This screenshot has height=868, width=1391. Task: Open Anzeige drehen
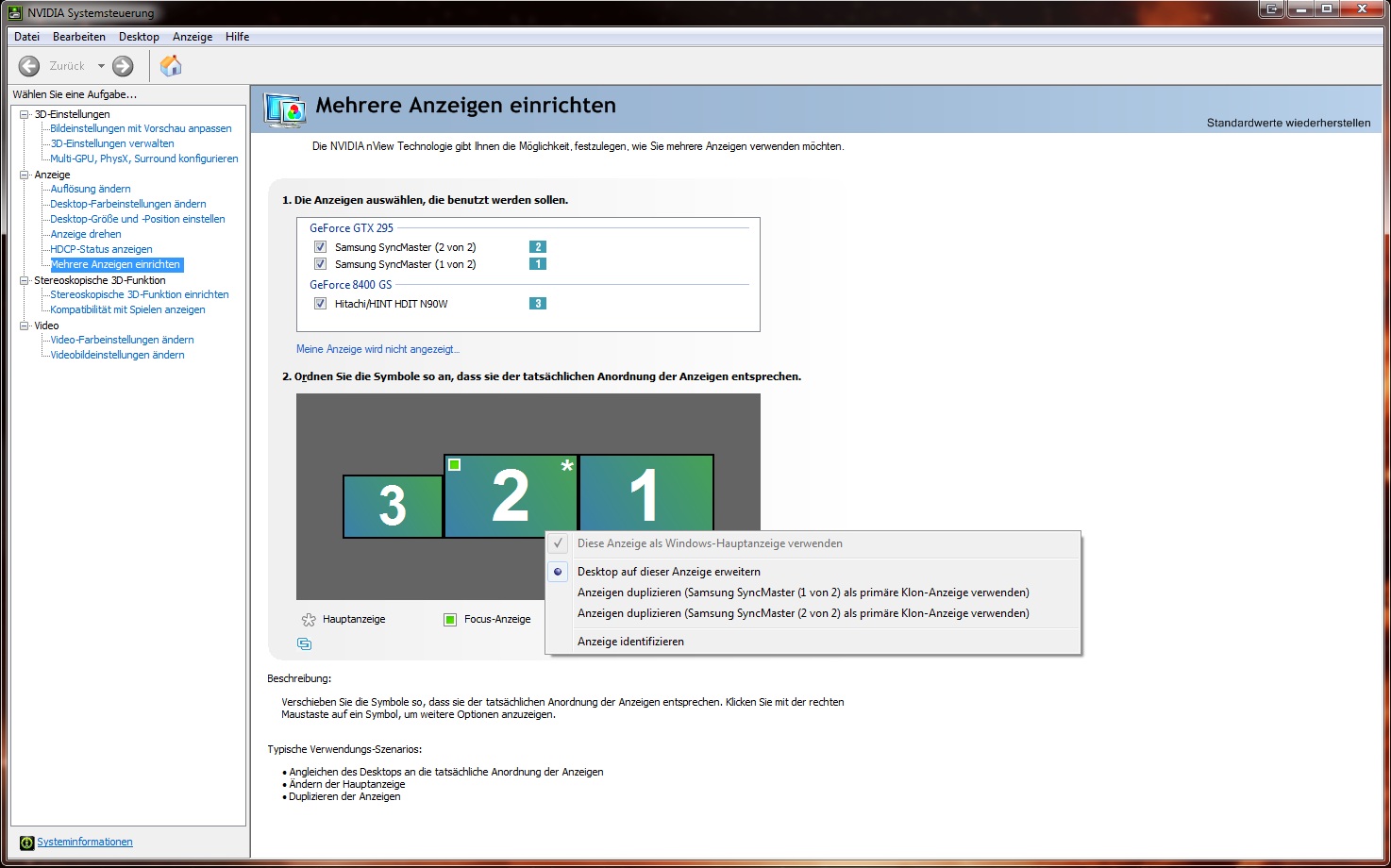tap(86, 234)
